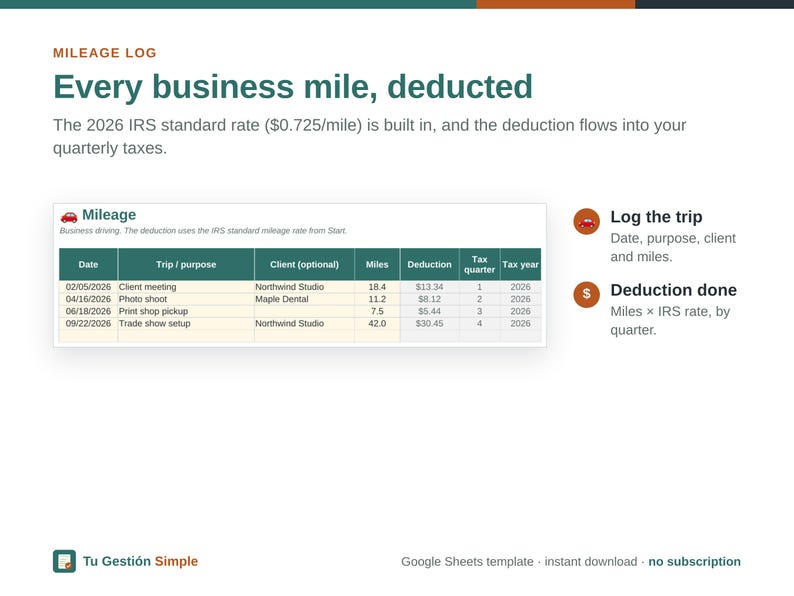Click tax quarter 1 in the Client meeting row
Screen dimensions: 794x596
pyautogui.click(x=480, y=287)
